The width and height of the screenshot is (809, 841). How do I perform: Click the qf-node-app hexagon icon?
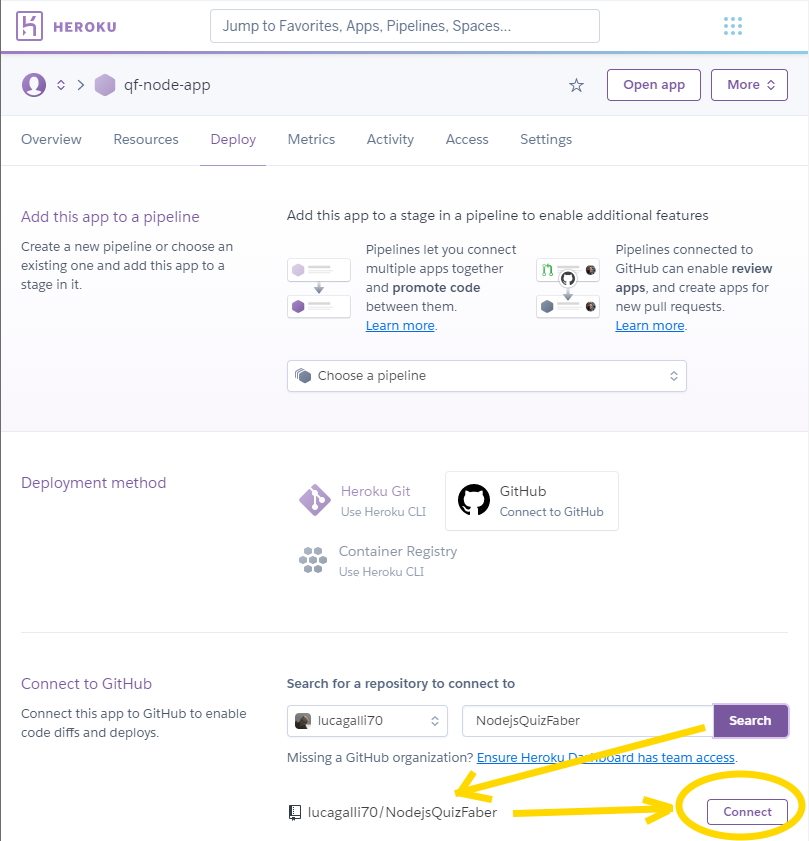click(105, 85)
